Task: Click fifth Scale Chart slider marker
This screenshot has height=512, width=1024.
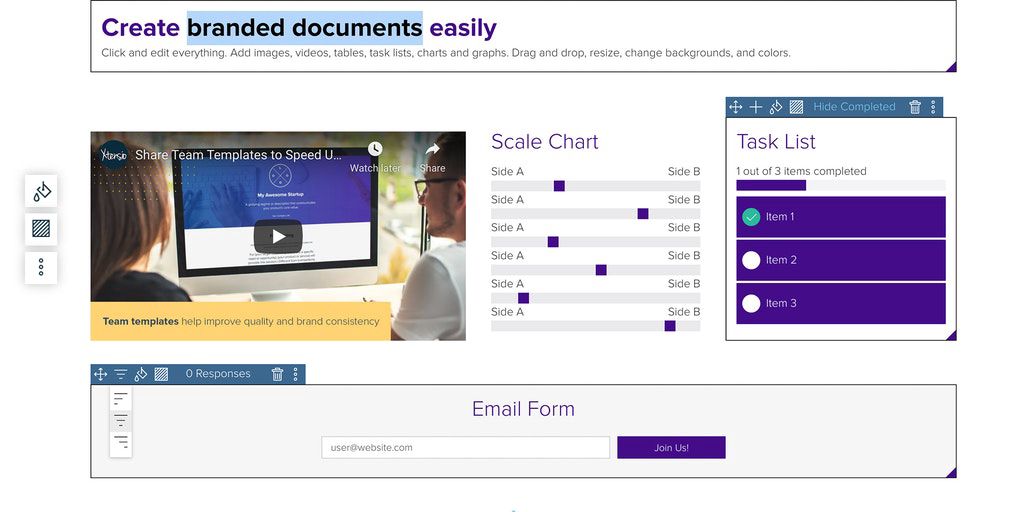Action: (524, 298)
